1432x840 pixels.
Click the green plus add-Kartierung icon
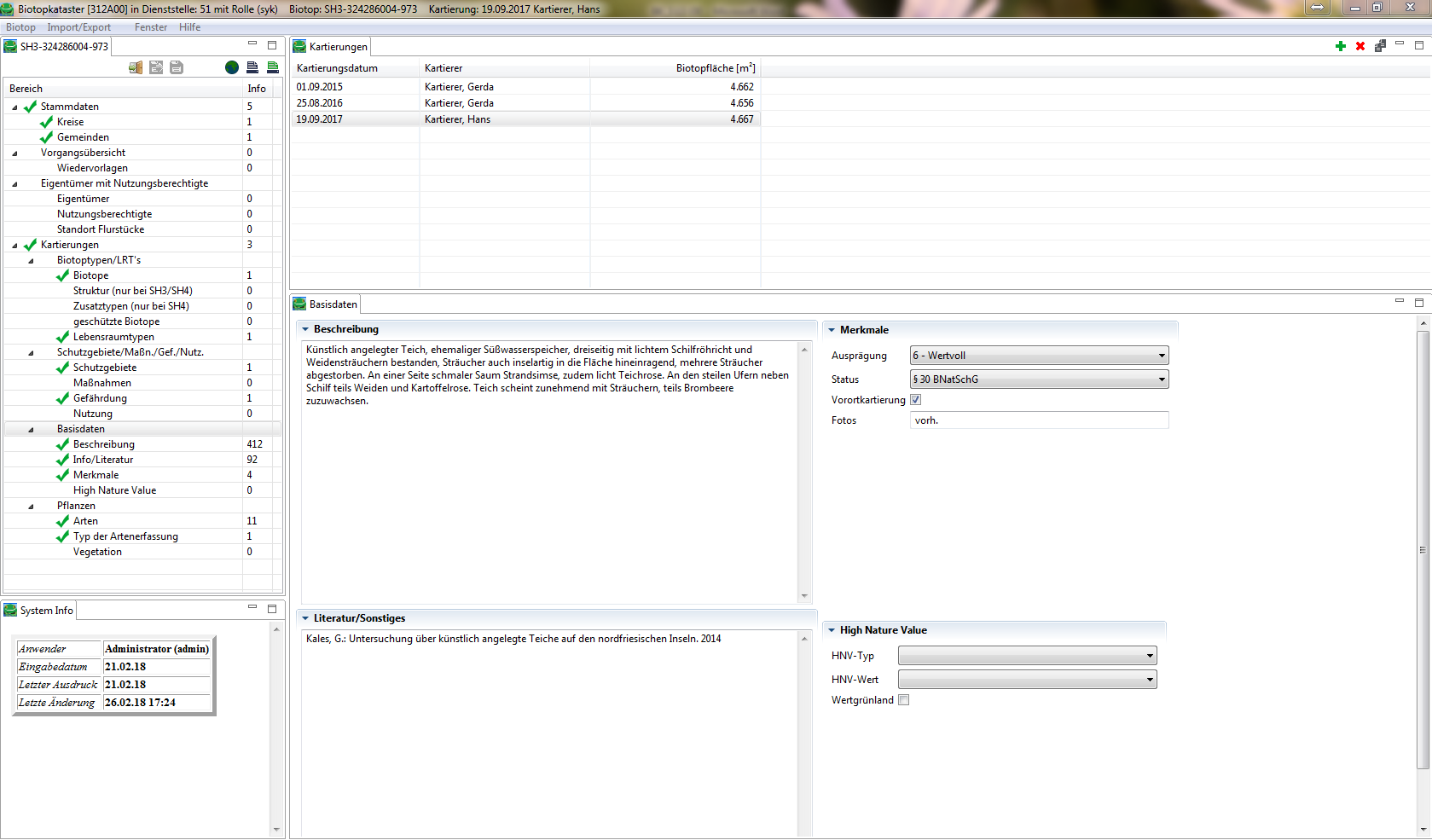tap(1340, 46)
